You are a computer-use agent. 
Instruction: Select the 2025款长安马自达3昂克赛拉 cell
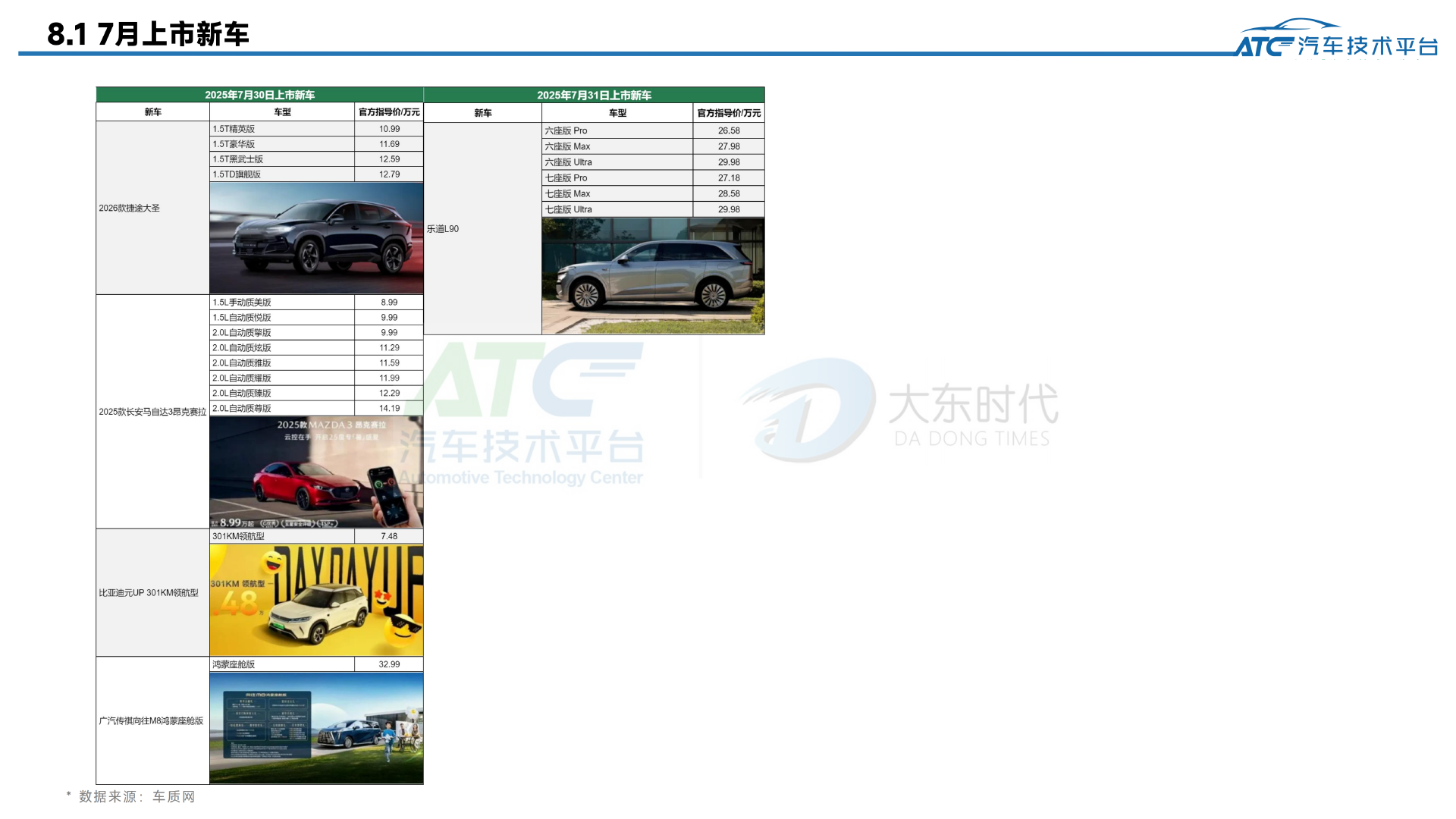click(152, 412)
